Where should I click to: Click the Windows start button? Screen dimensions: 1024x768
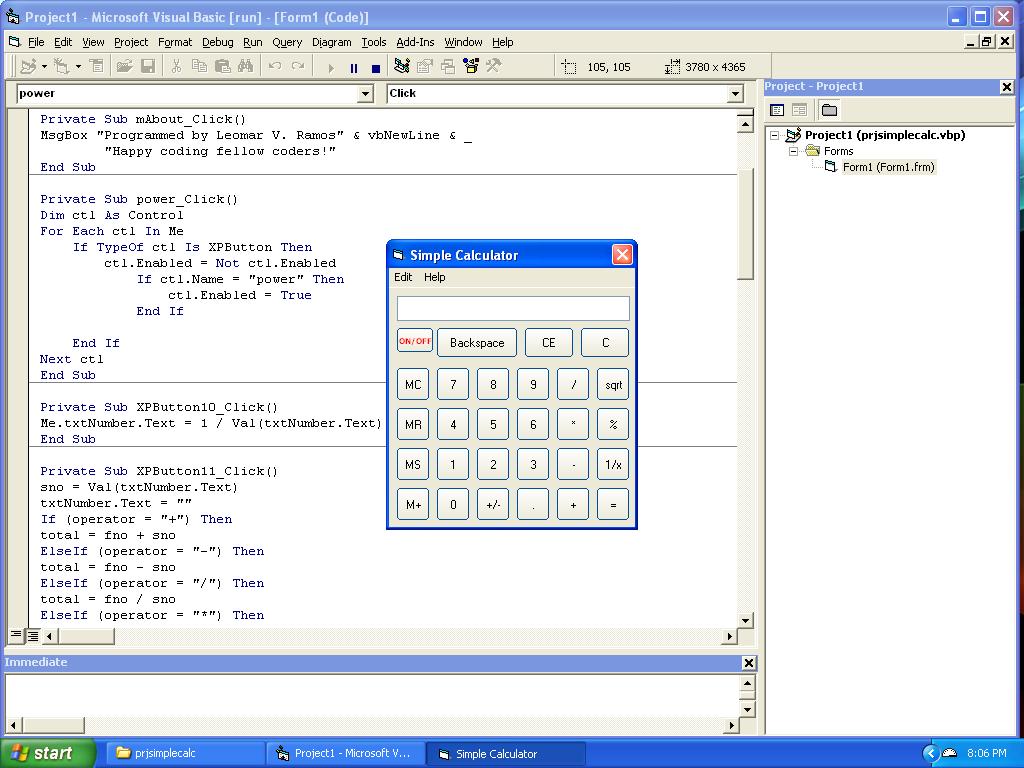tap(48, 753)
